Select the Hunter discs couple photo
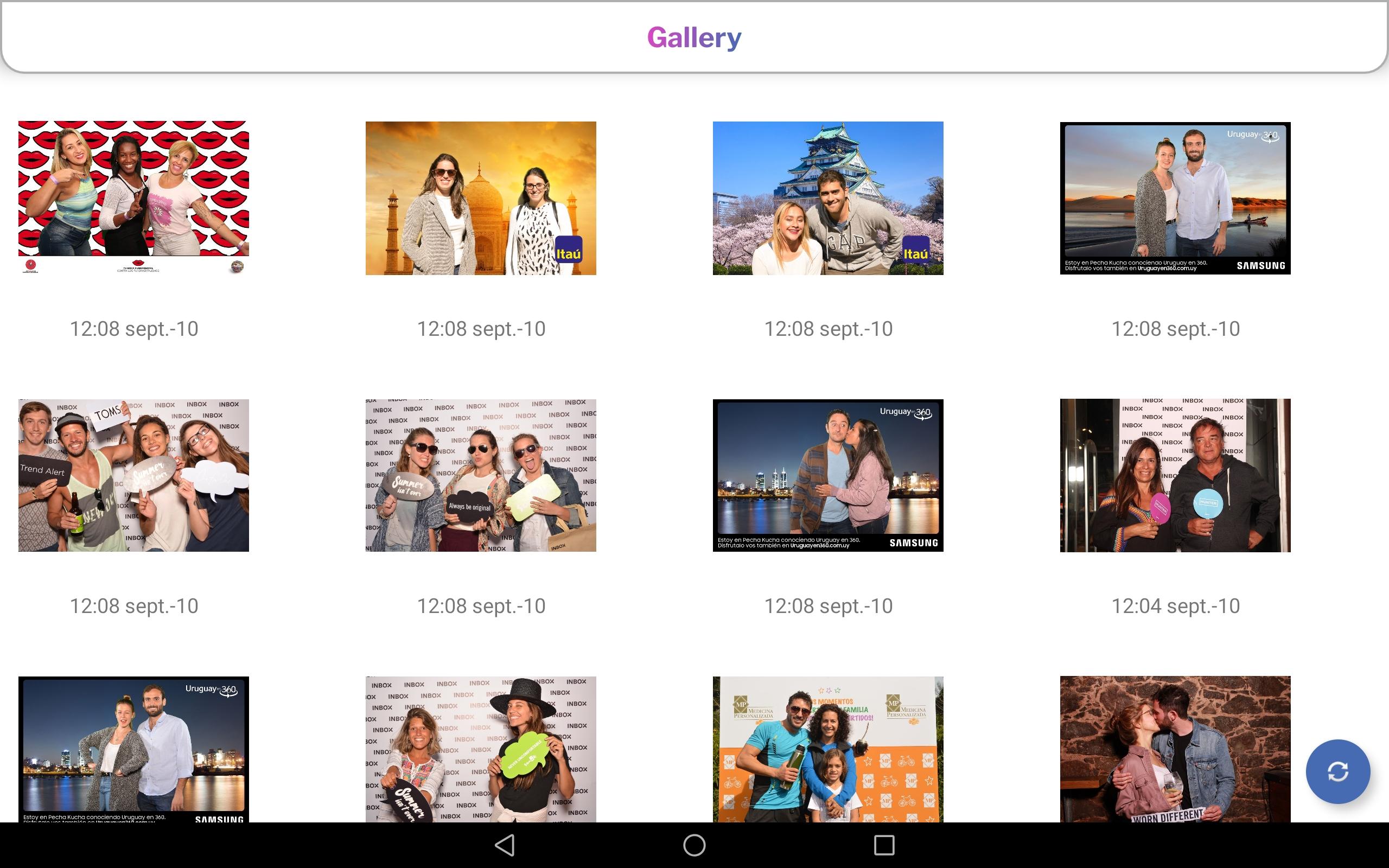The height and width of the screenshot is (868, 1389). pos(1175,475)
